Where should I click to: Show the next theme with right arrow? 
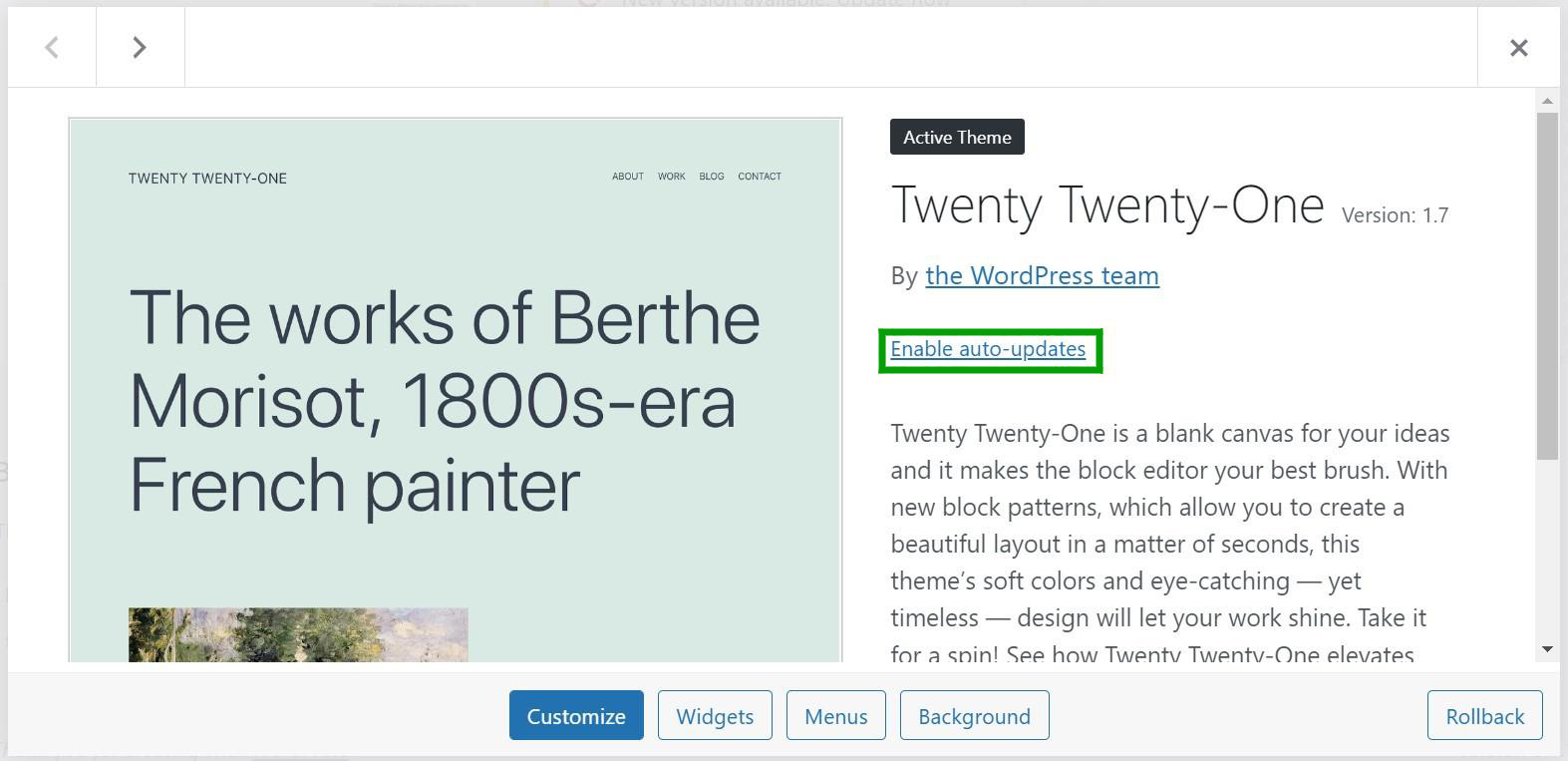(x=140, y=47)
